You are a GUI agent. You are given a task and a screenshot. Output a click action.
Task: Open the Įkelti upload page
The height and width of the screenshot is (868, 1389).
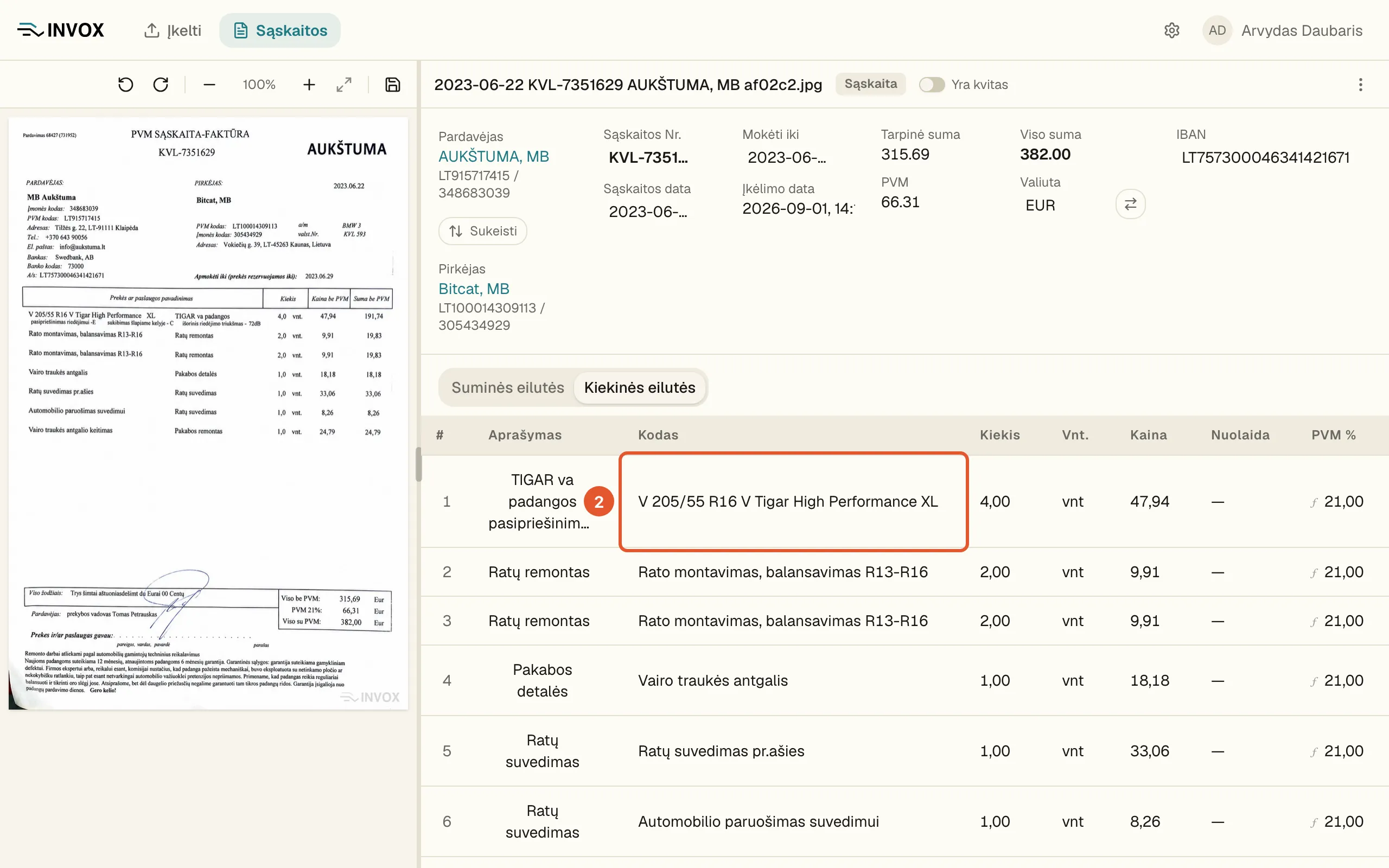172,30
